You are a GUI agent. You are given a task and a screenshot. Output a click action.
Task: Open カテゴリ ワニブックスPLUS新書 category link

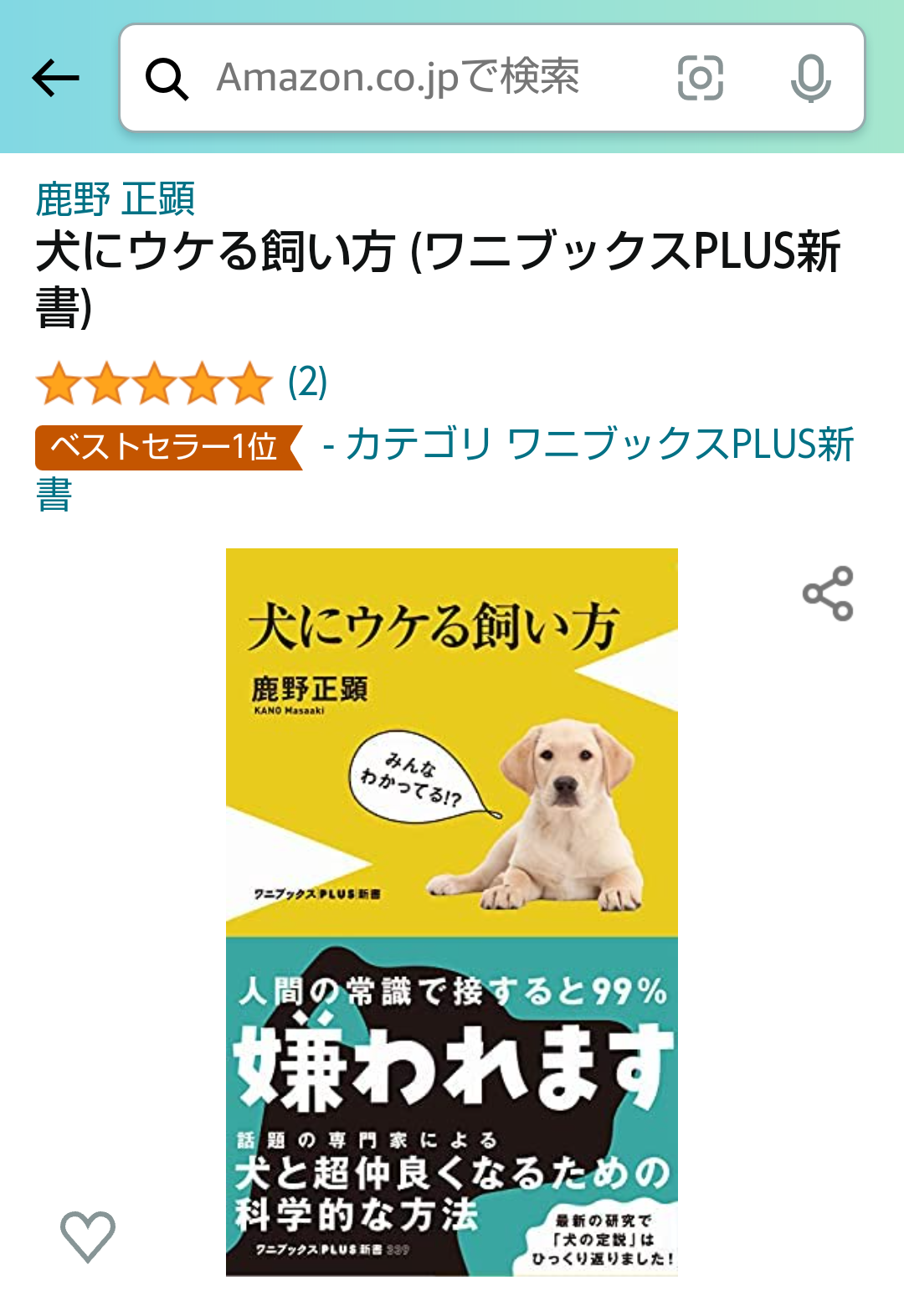click(x=598, y=445)
